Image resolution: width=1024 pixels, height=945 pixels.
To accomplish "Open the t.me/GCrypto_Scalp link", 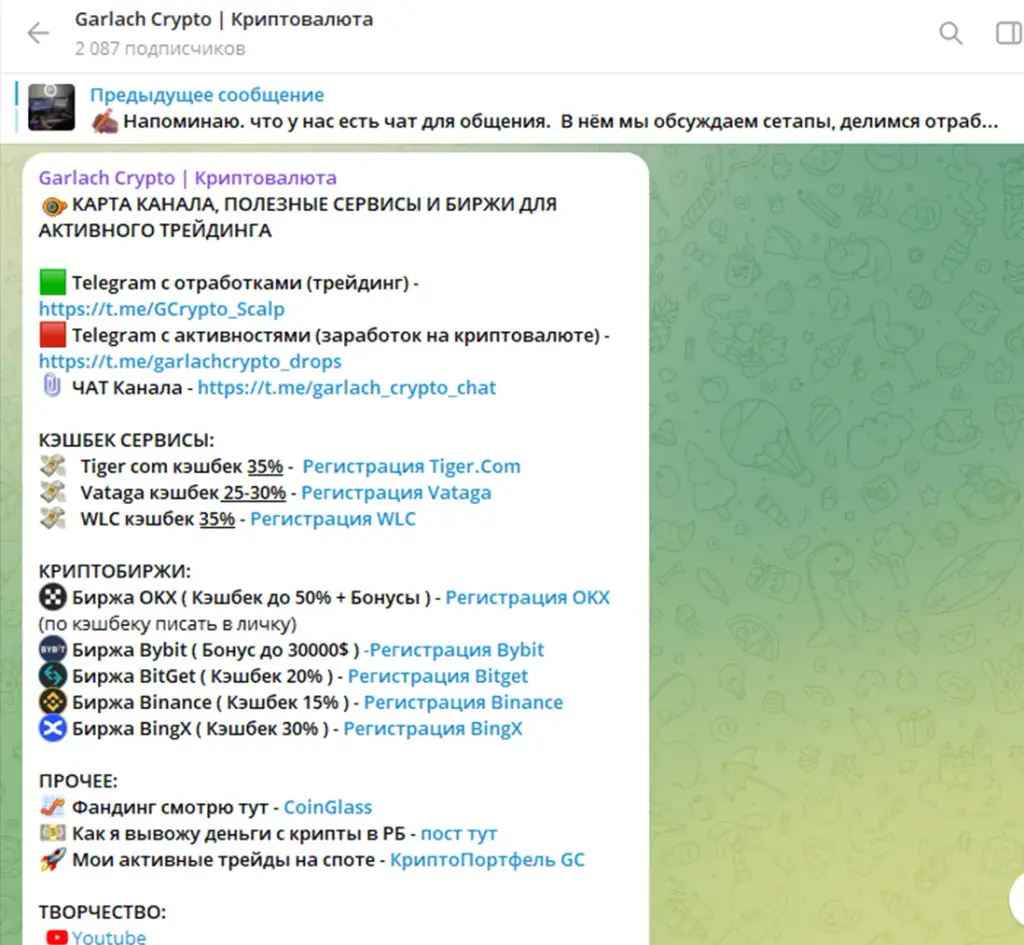I will [161, 309].
